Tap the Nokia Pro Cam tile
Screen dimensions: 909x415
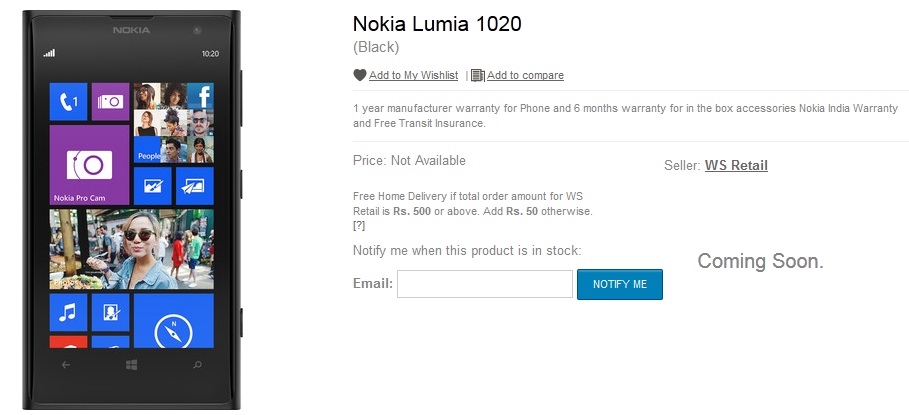click(89, 165)
